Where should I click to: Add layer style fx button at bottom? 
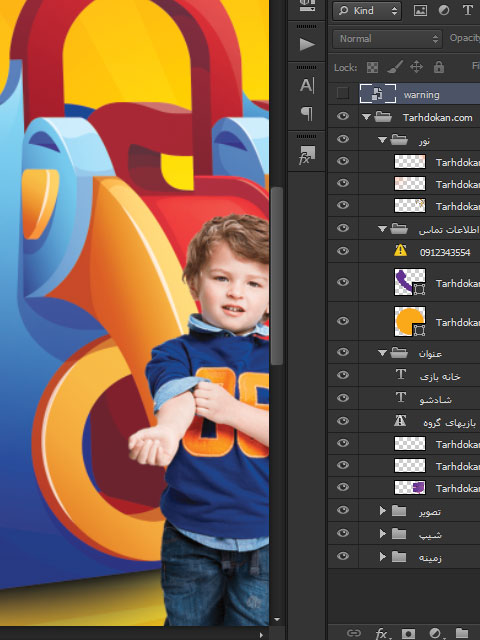coord(382,633)
